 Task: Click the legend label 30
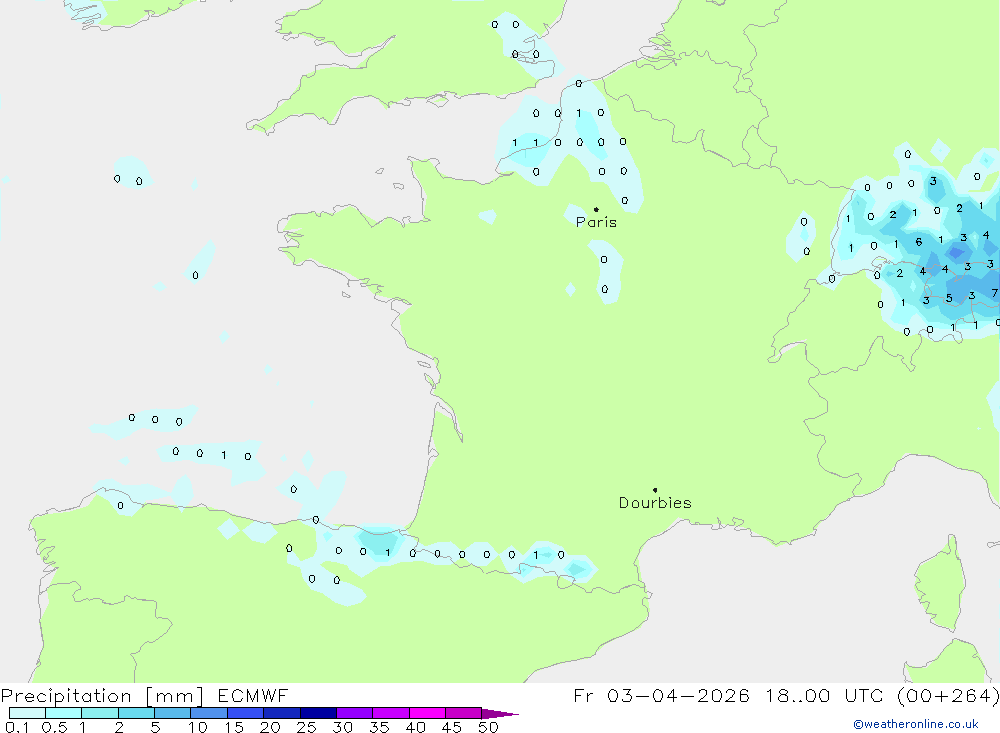342,727
